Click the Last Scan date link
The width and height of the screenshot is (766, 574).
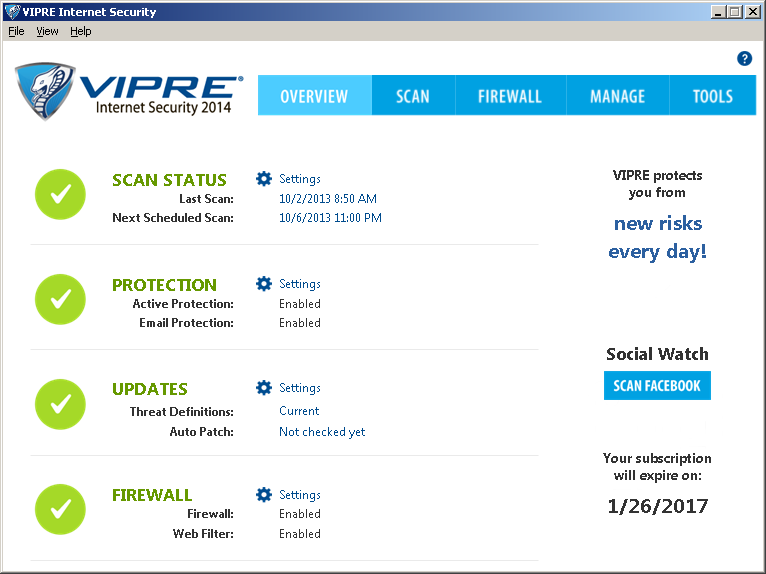tap(327, 199)
